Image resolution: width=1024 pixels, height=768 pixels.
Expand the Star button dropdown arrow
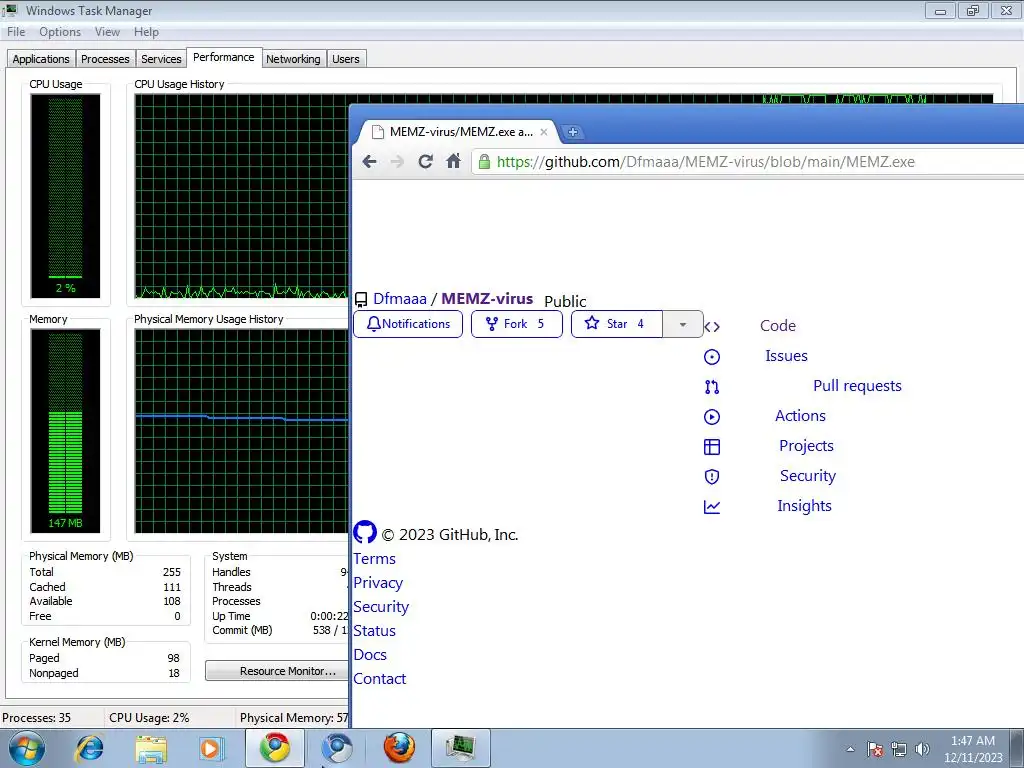click(682, 325)
